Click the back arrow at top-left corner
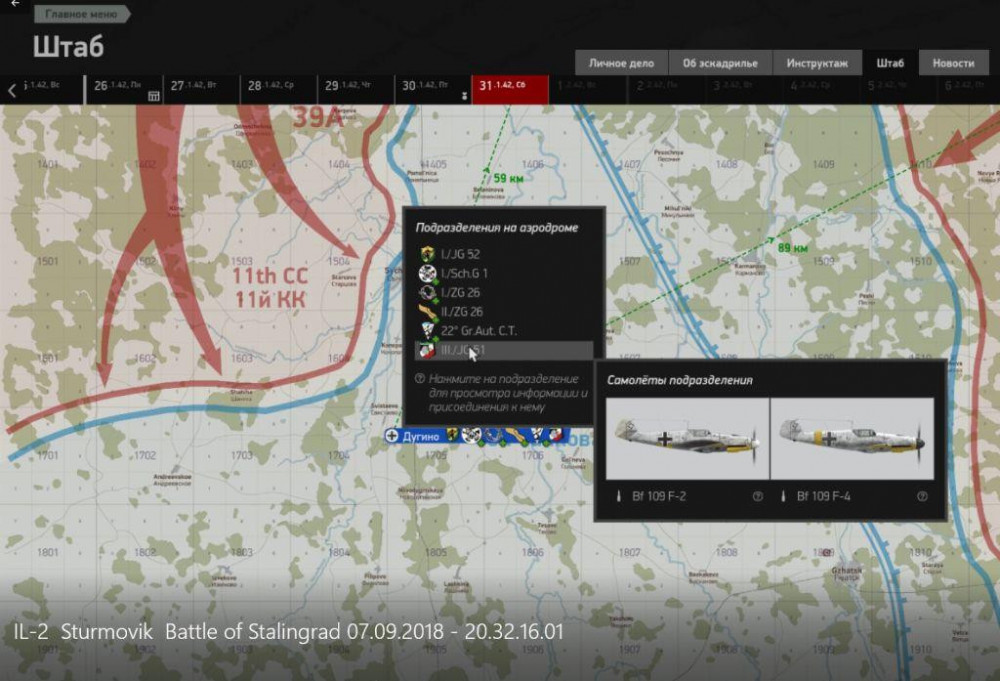The height and width of the screenshot is (681, 1000). pos(15,4)
